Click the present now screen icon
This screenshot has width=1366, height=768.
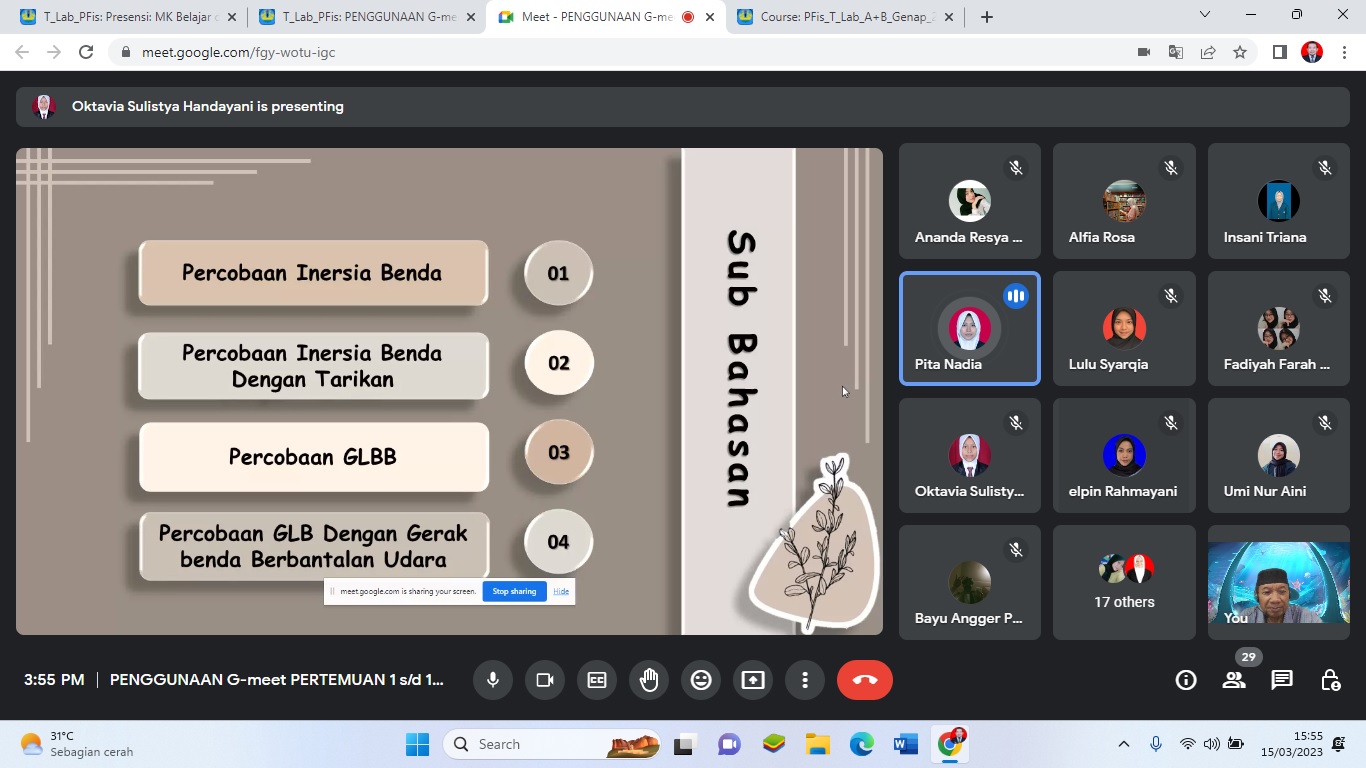[x=753, y=680]
